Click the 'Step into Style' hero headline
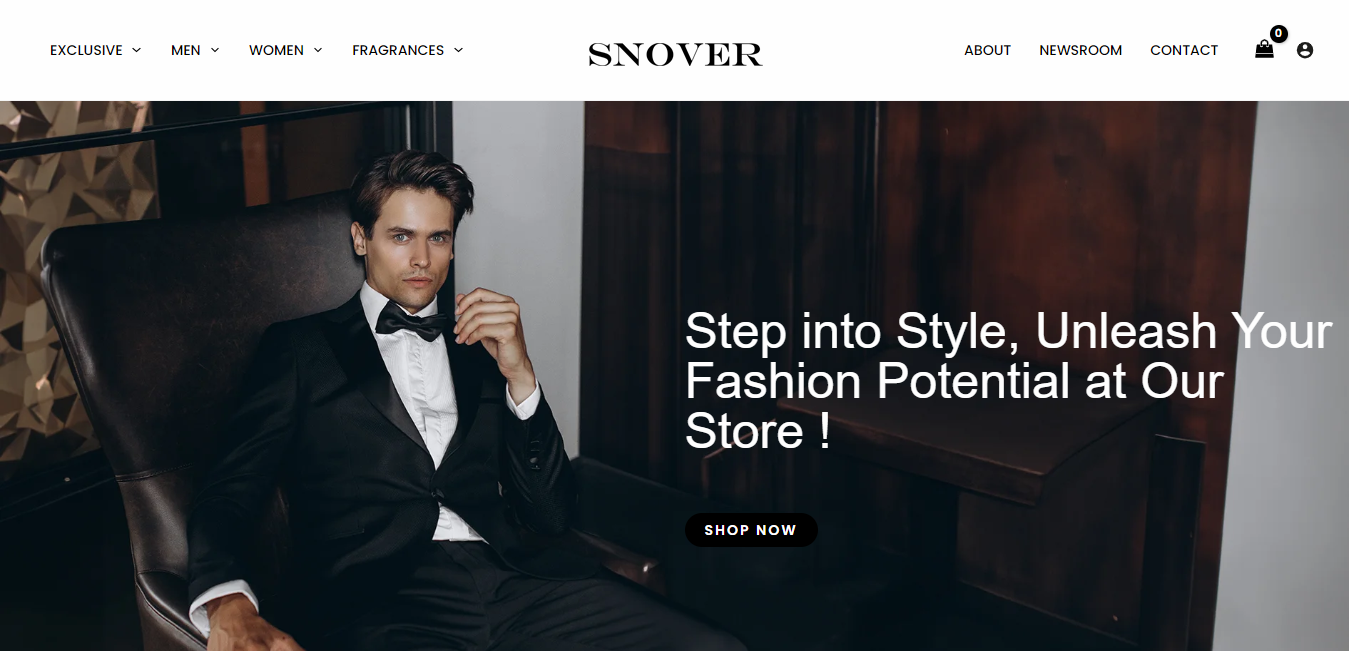This screenshot has width=1349, height=651. (x=1008, y=381)
